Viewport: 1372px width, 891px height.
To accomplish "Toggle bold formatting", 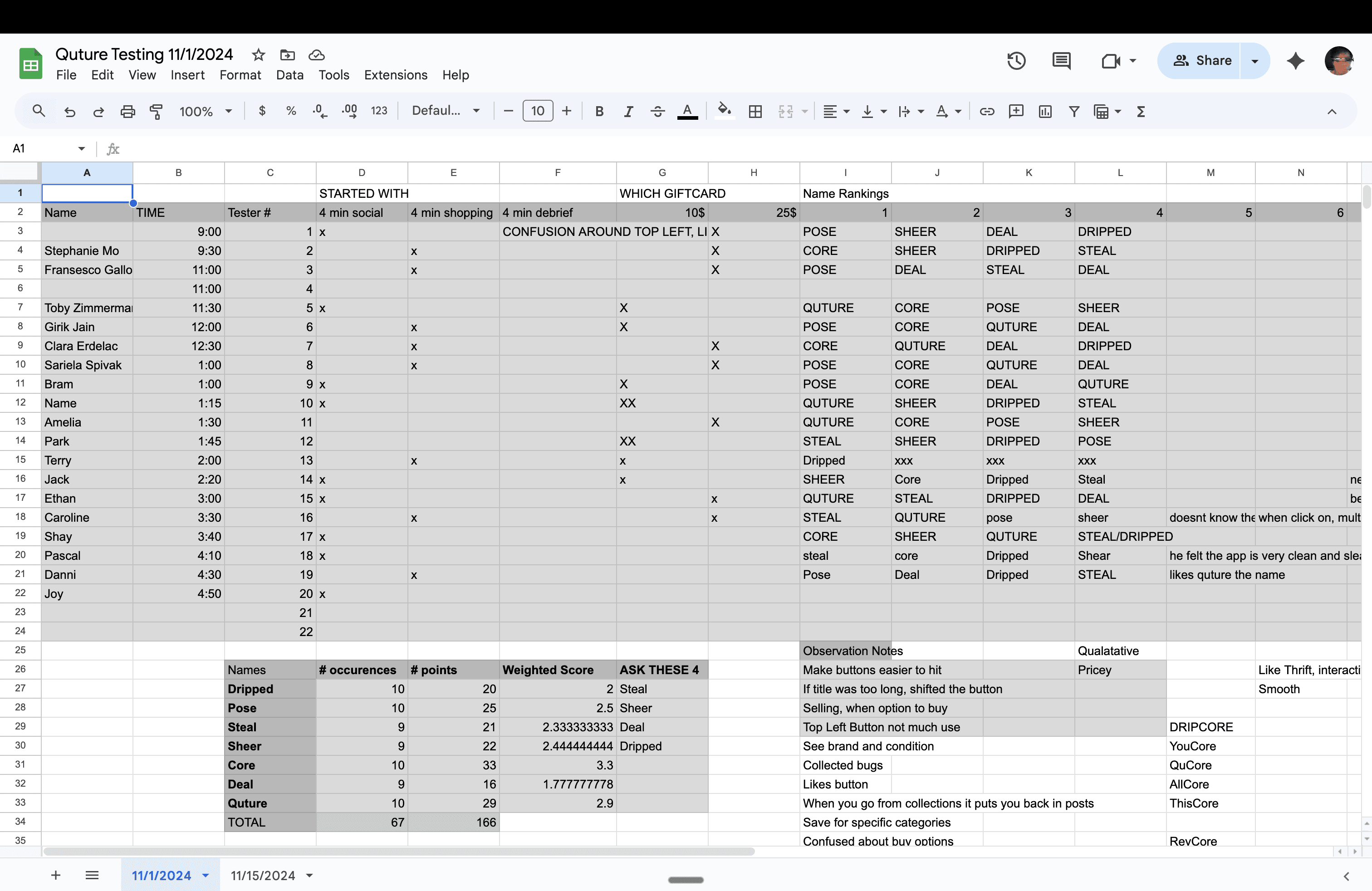I will pyautogui.click(x=599, y=111).
